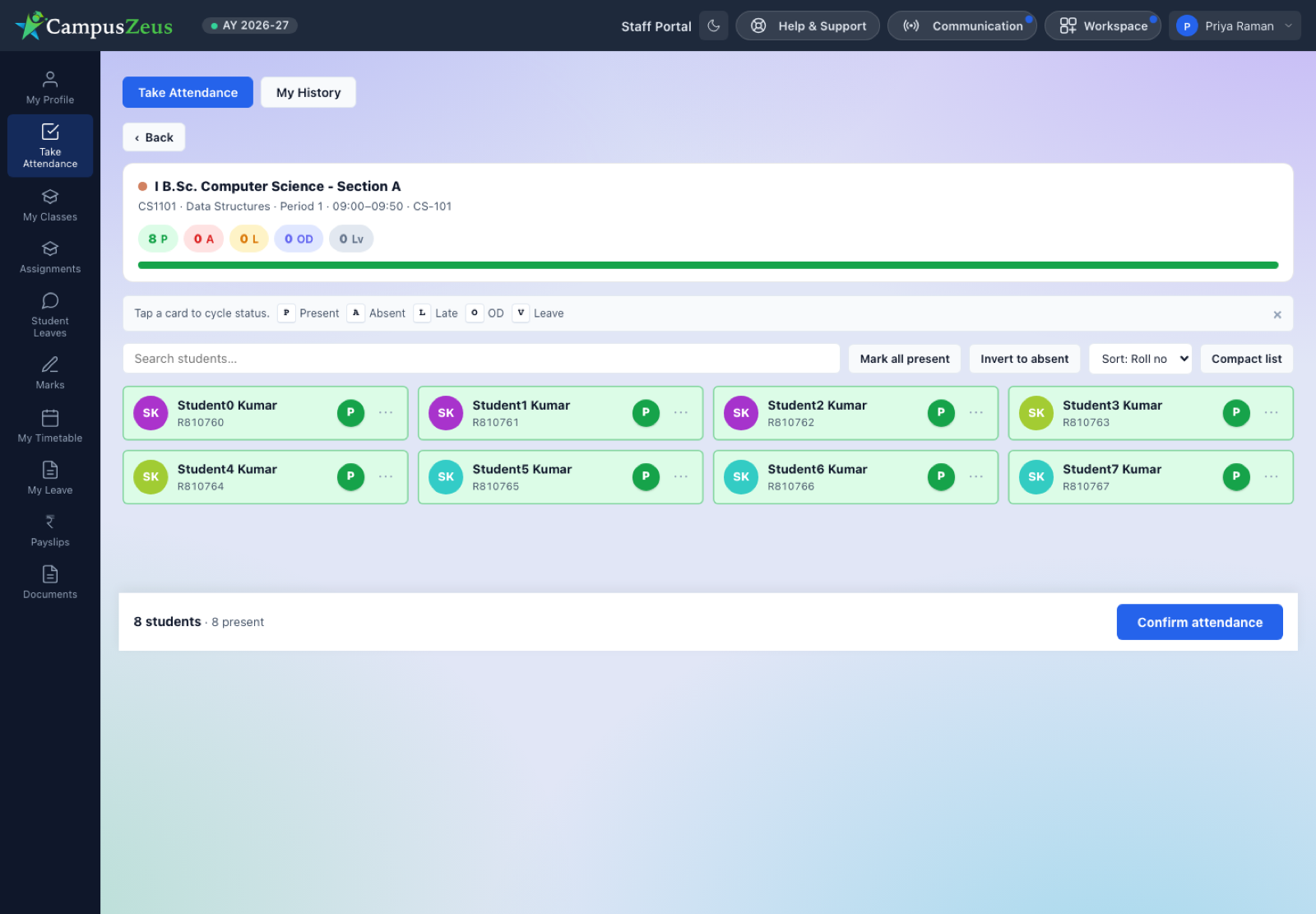Click the 0 OD count chip

pos(299,239)
